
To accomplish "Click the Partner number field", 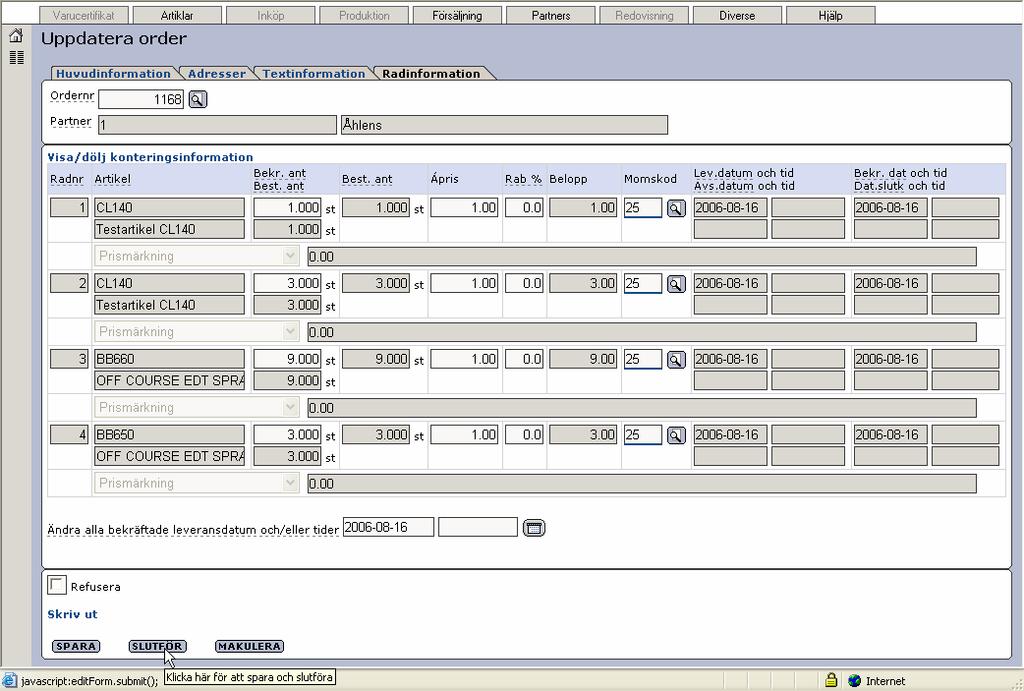I will [x=217, y=125].
